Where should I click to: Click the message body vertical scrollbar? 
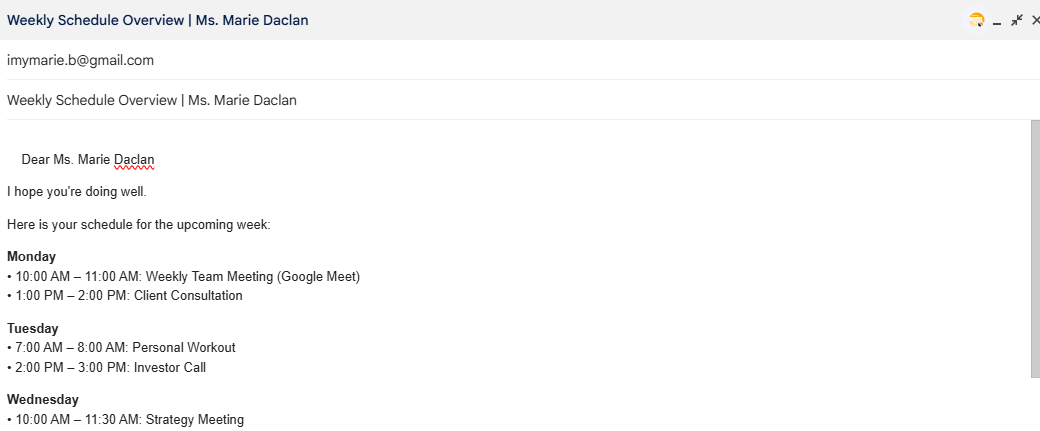click(1035, 250)
